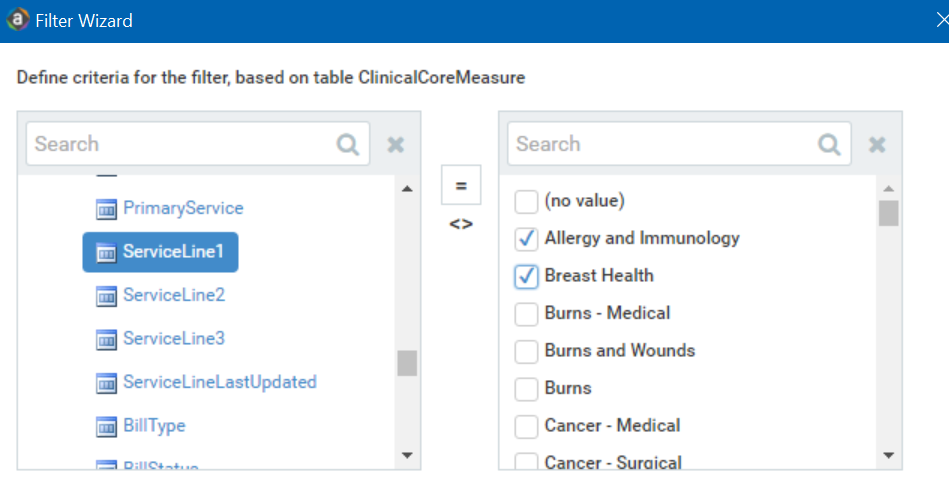The height and width of the screenshot is (478, 949).
Task: Click magnifier icon in left search box
Action: point(347,144)
